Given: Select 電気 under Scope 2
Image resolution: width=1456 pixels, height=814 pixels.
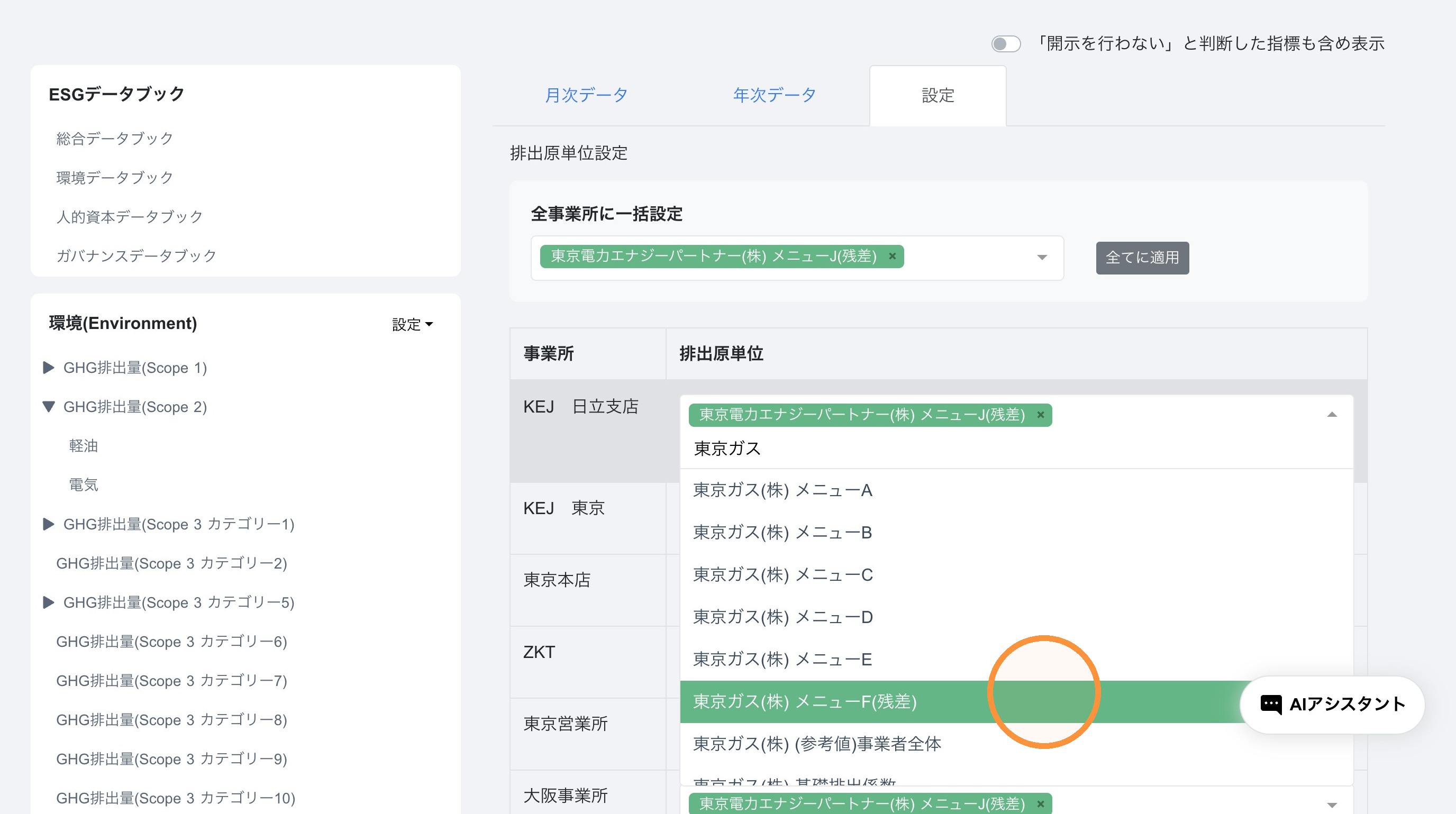Looking at the screenshot, I should (84, 484).
